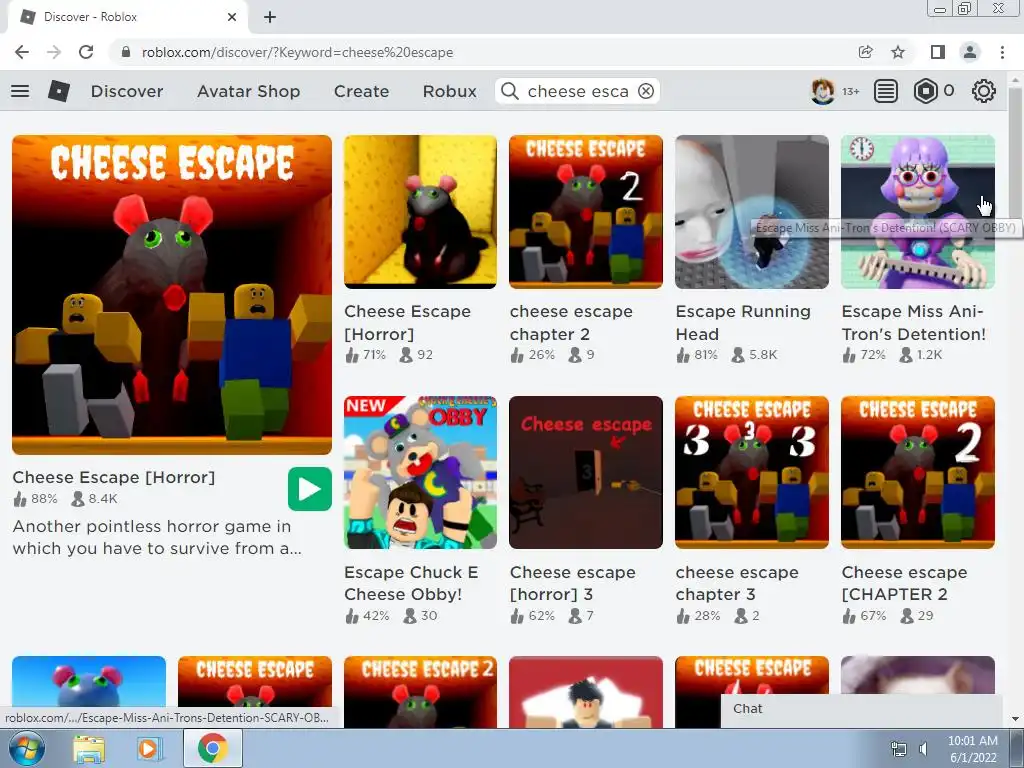Open the Chrome profile avatar icon

pyautogui.click(x=970, y=52)
